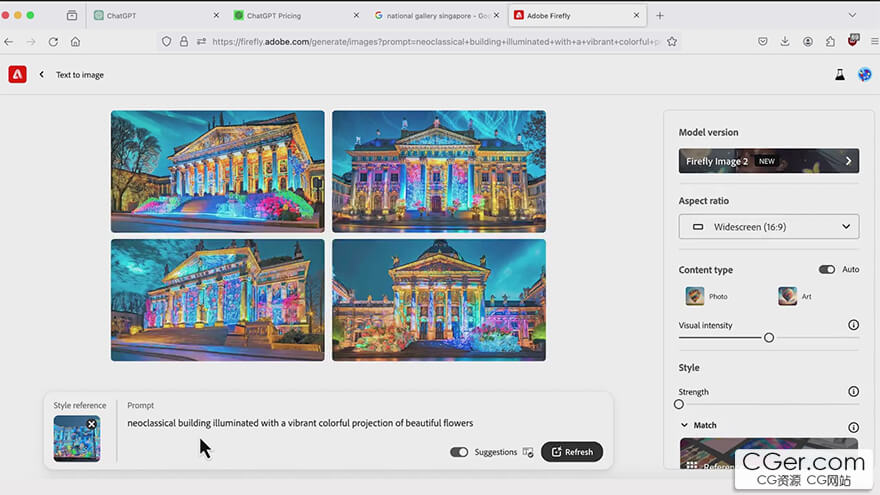Click the prompt text field

tap(300, 423)
